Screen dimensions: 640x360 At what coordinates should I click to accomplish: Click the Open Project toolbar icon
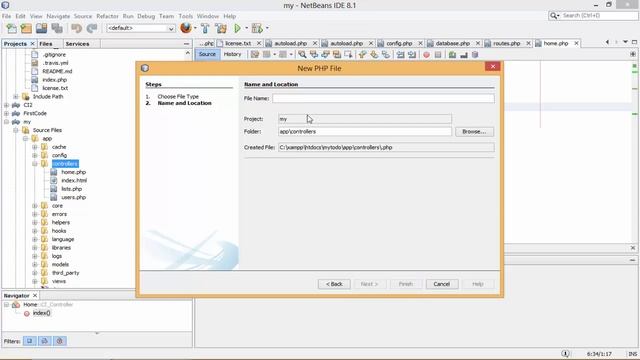pyautogui.click(x=42, y=28)
